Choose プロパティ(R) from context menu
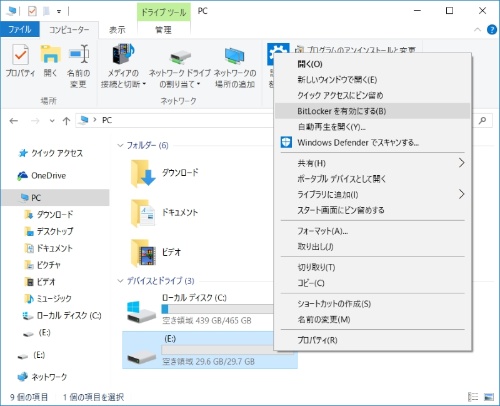 tap(373, 340)
